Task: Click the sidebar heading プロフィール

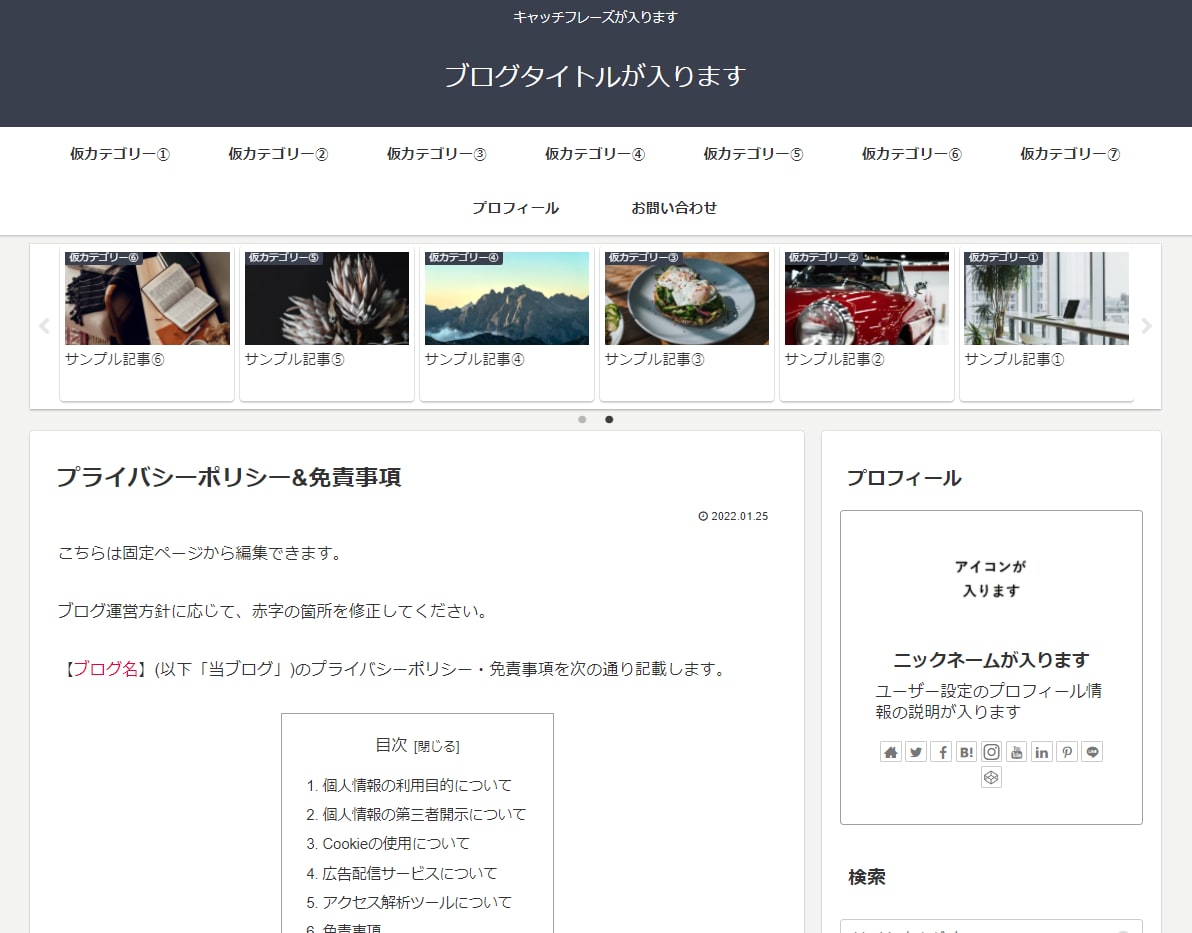Action: 904,478
